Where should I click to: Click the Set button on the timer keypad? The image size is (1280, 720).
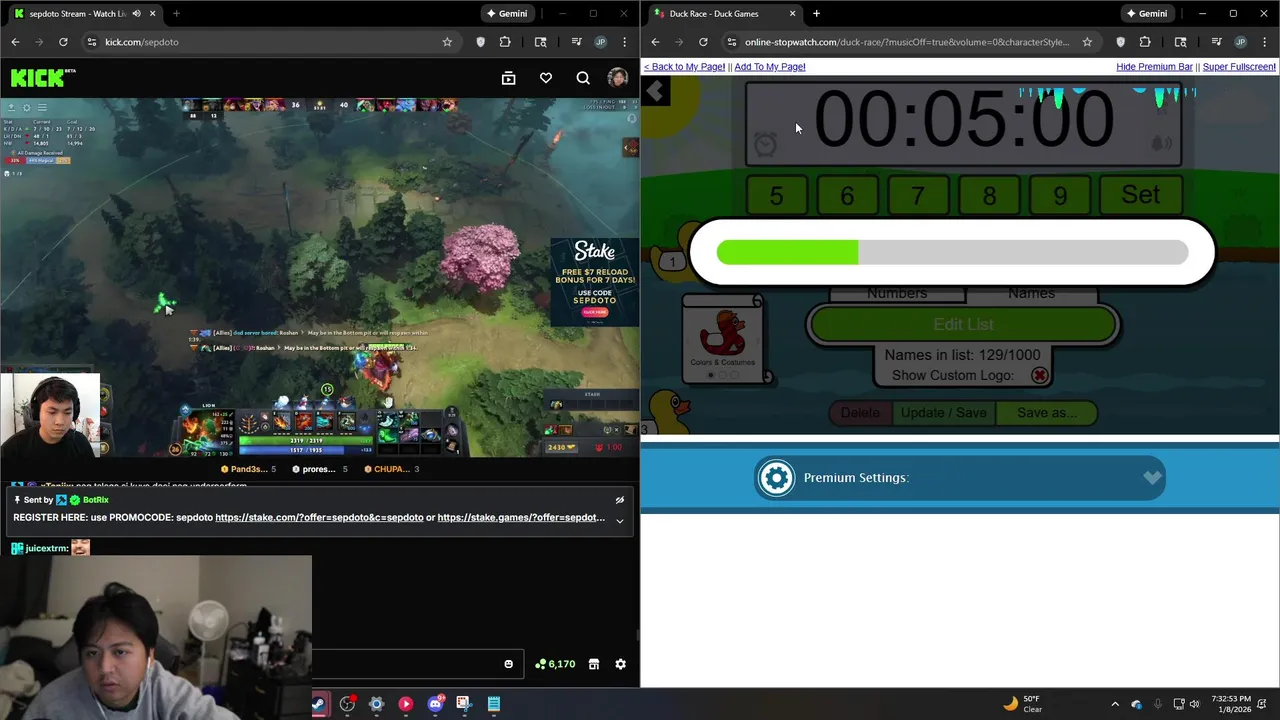1141,195
